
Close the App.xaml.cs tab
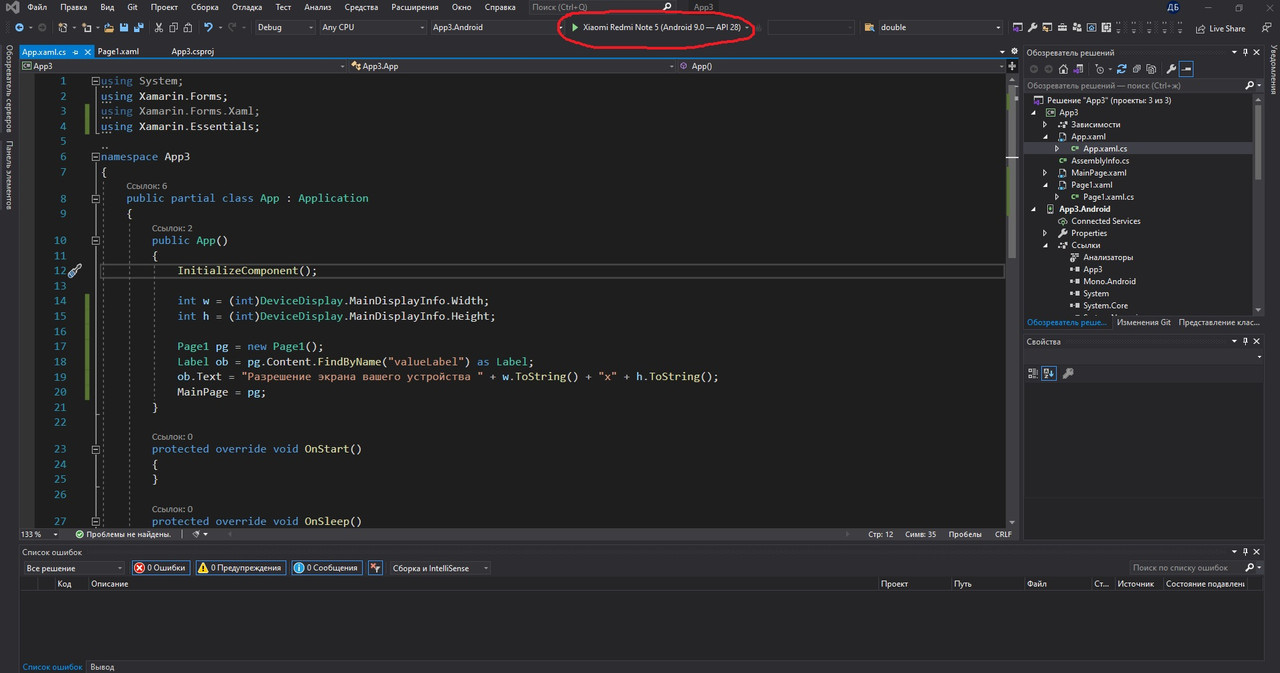86,51
